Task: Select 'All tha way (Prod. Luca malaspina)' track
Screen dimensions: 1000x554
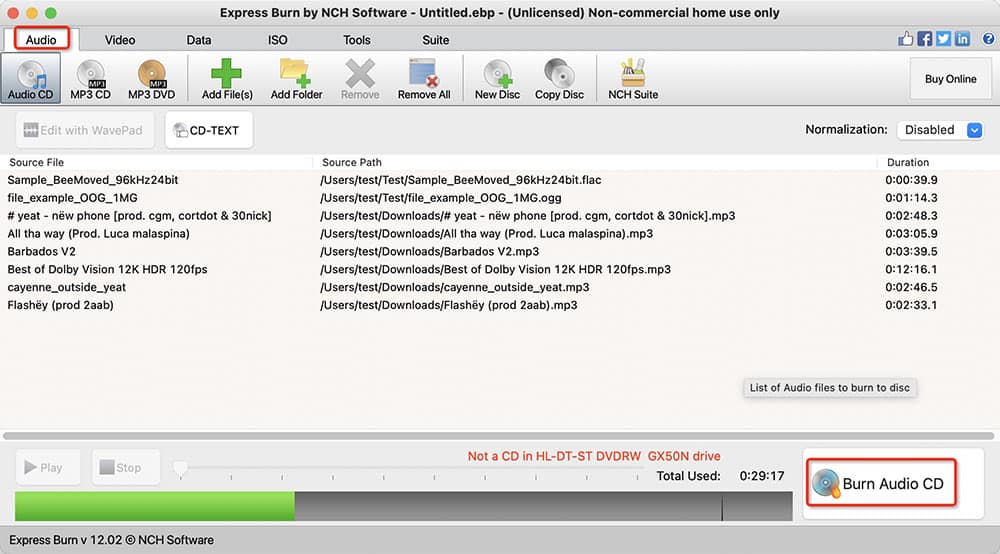Action: [x=98, y=233]
